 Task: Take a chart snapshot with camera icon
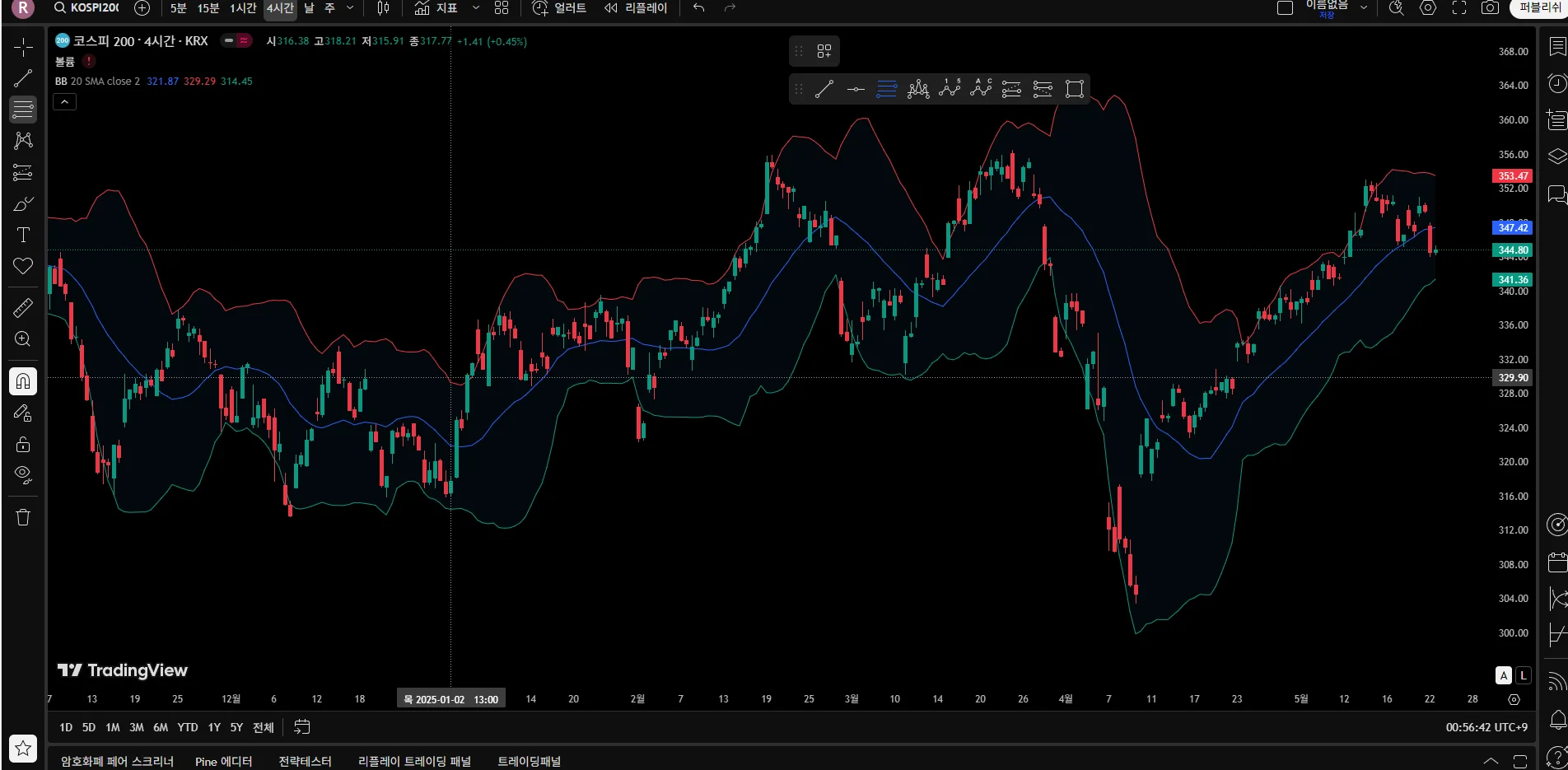click(1490, 8)
